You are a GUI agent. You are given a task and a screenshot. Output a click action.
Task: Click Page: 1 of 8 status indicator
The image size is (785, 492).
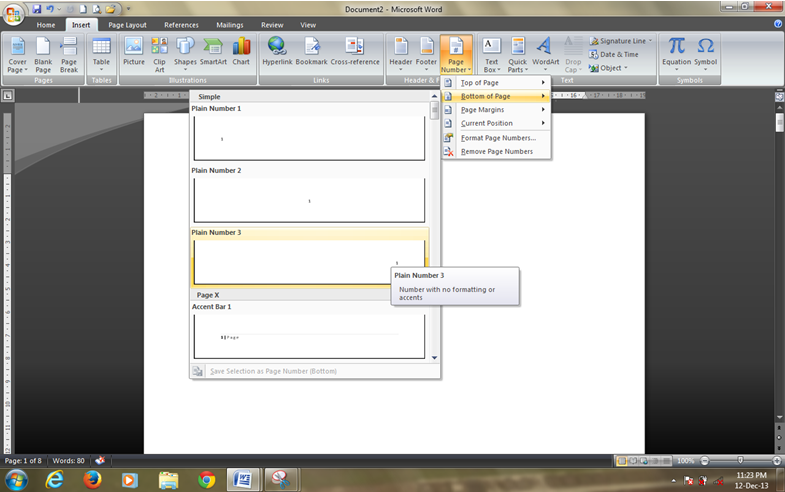click(x=23, y=460)
